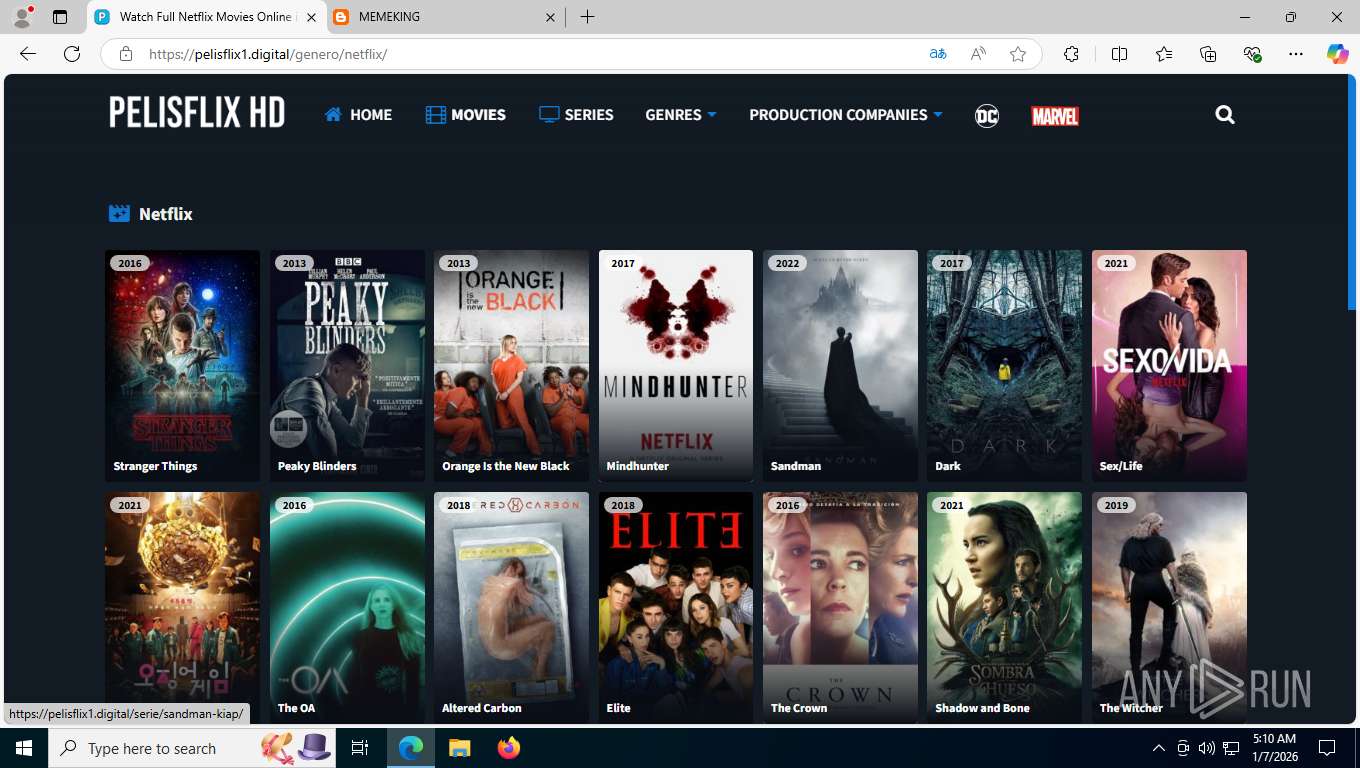Open File Explorer from the taskbar
The height and width of the screenshot is (768, 1360).
click(459, 748)
